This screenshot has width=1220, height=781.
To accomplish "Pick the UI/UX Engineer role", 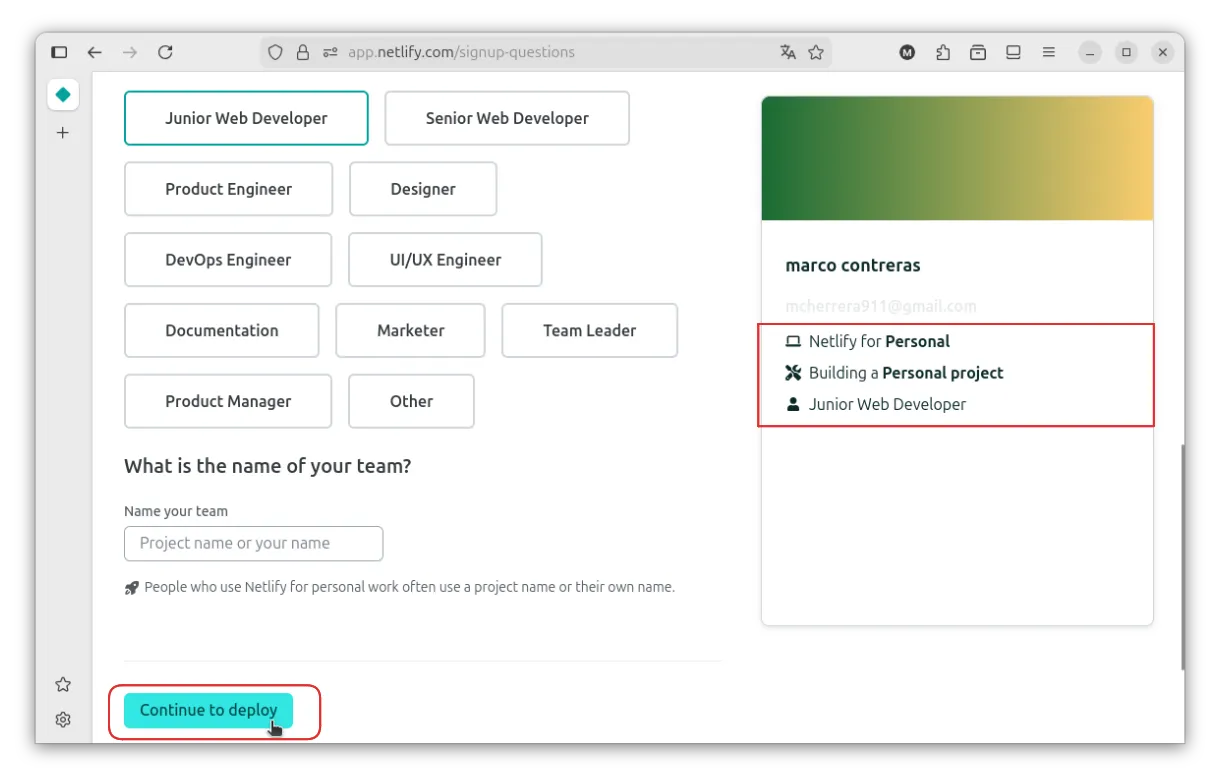I will pyautogui.click(x=445, y=260).
